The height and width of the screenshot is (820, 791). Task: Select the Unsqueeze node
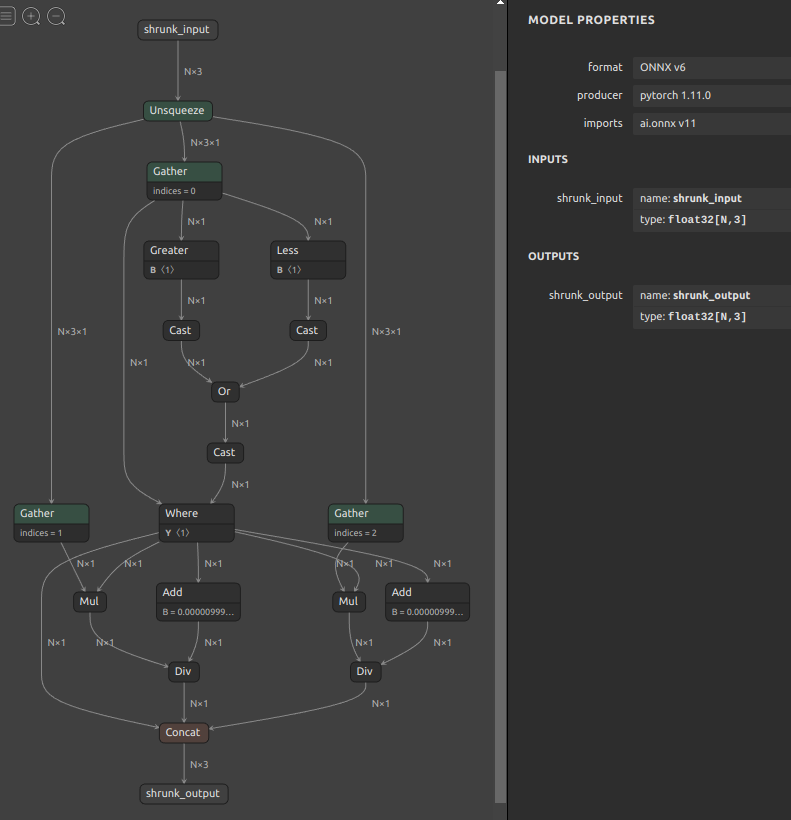[178, 111]
